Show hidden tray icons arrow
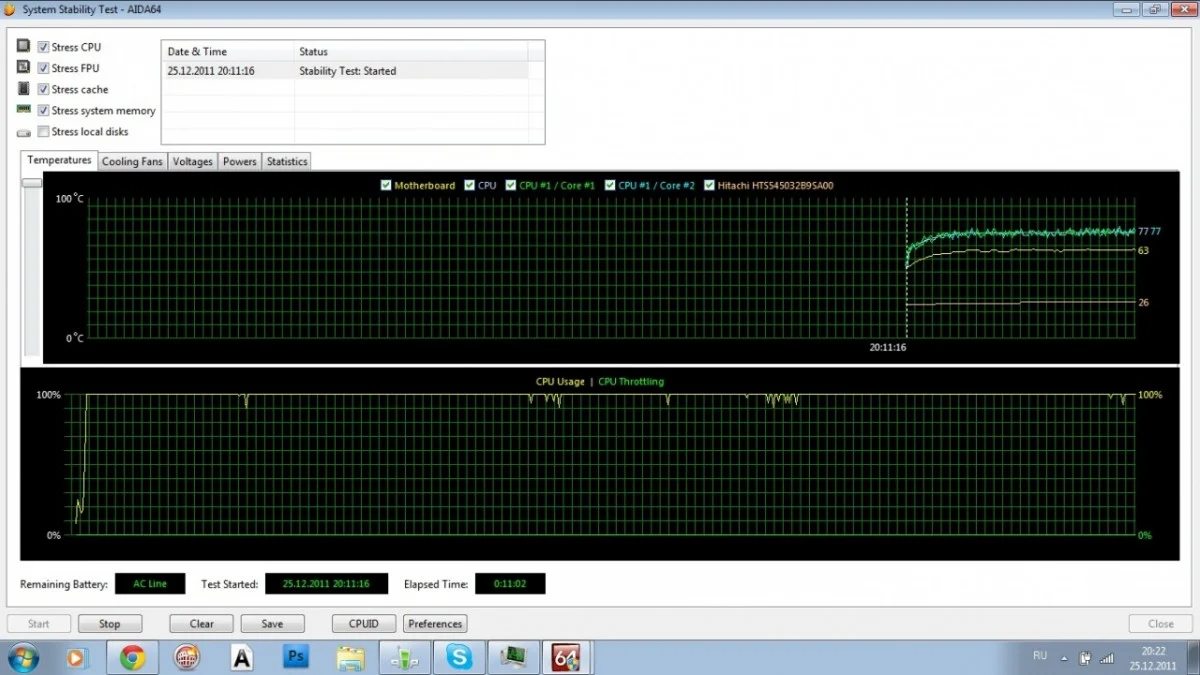The image size is (1200, 675). 1064,659
